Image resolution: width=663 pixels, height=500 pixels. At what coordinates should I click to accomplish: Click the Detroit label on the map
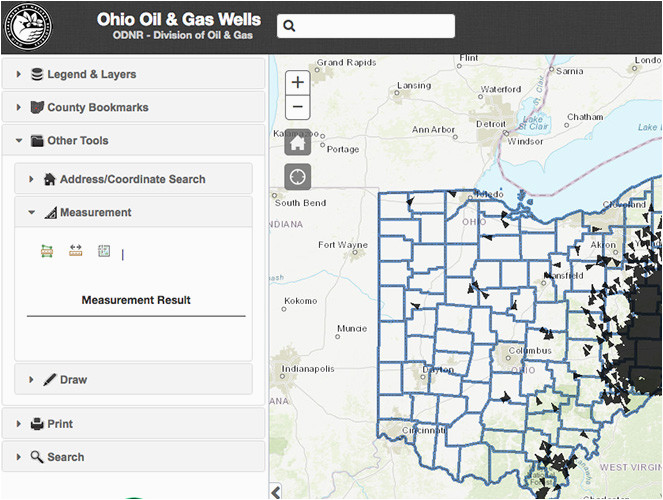pos(491,124)
